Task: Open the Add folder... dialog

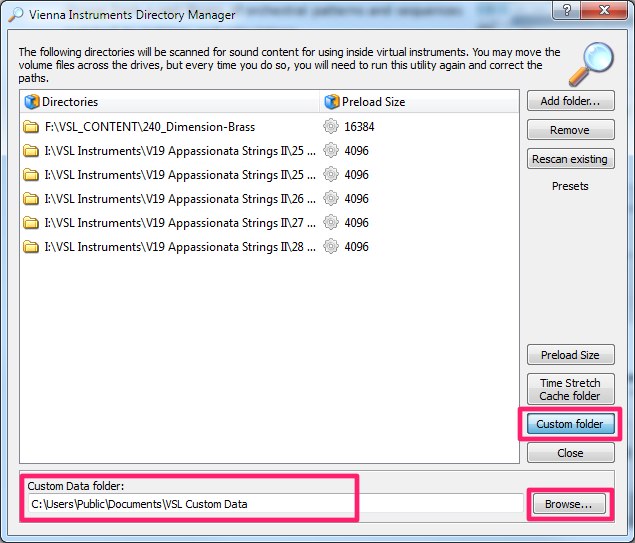Action: [x=571, y=101]
